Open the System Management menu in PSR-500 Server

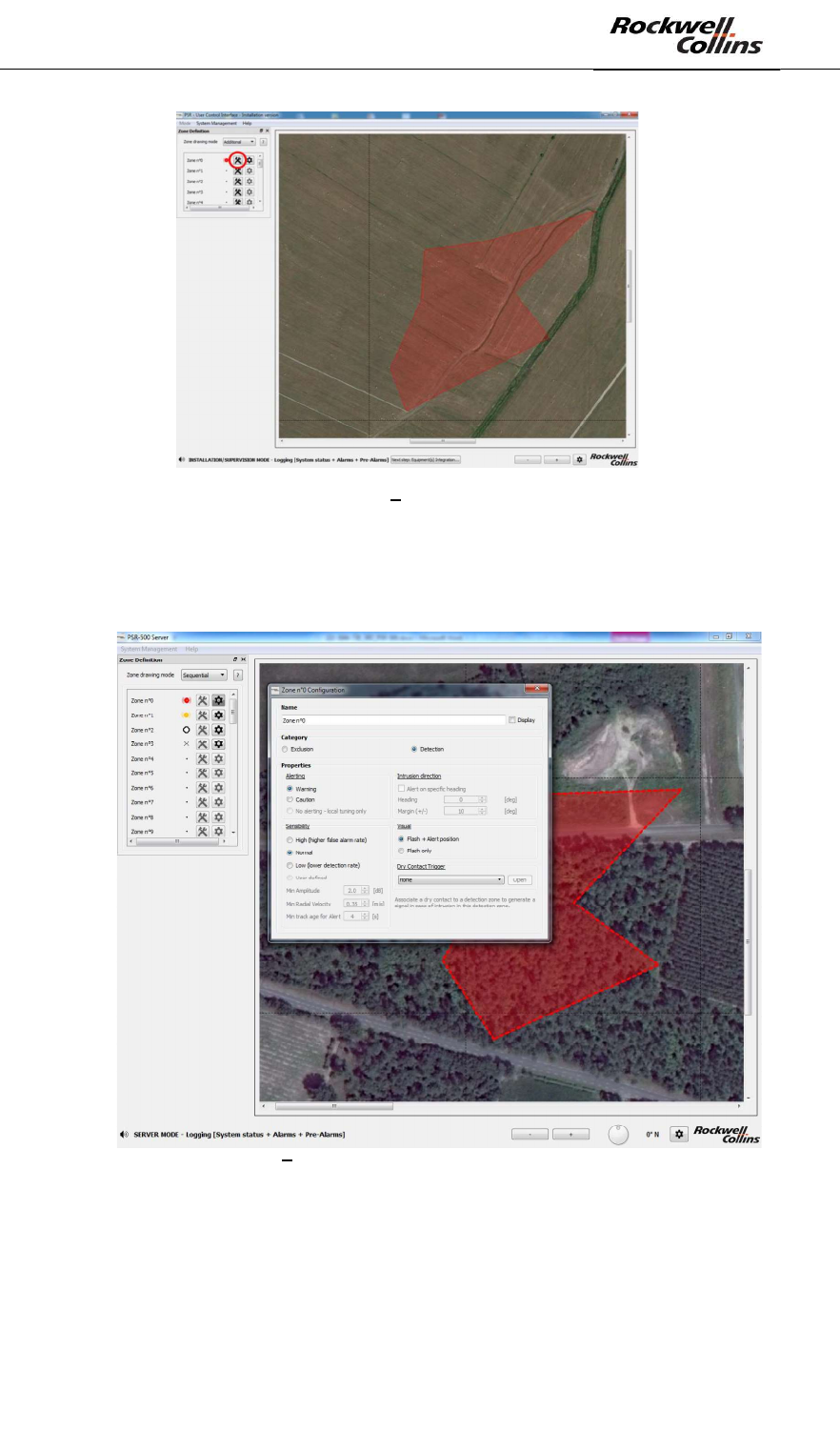point(149,649)
